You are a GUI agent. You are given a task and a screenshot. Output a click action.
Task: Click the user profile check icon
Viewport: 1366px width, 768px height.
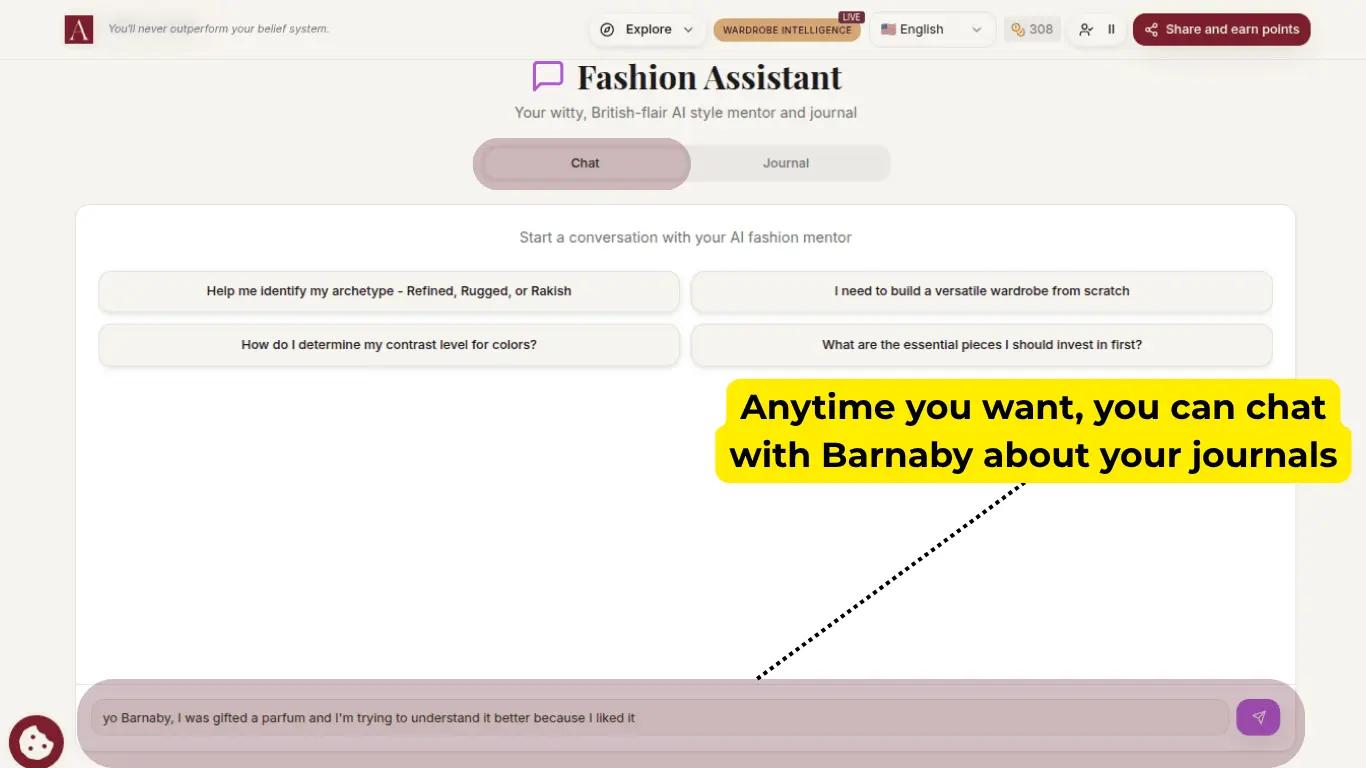tap(1086, 30)
